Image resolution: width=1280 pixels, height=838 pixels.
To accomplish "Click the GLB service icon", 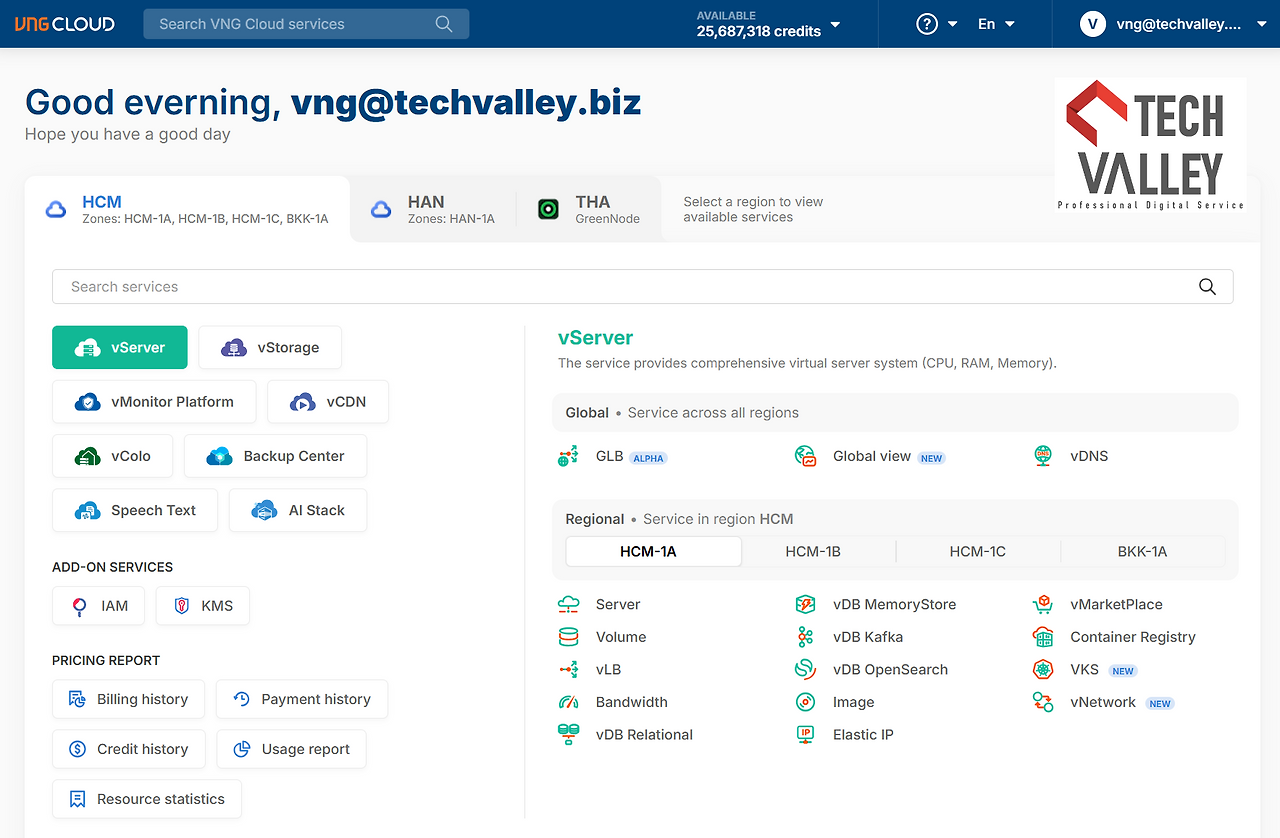I will tap(568, 457).
